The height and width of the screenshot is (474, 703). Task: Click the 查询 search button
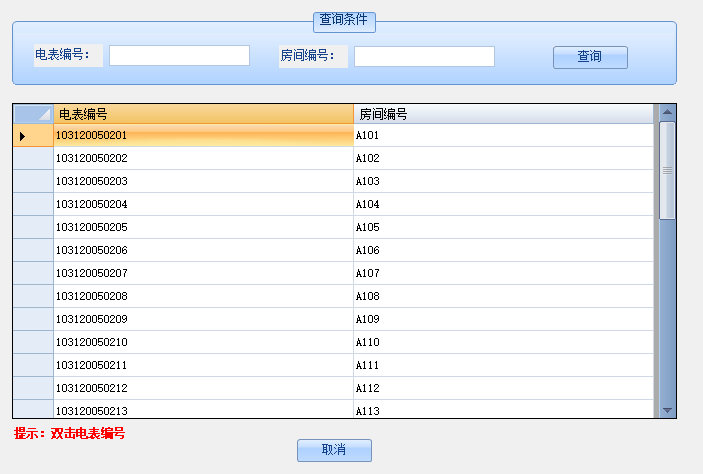(x=590, y=57)
